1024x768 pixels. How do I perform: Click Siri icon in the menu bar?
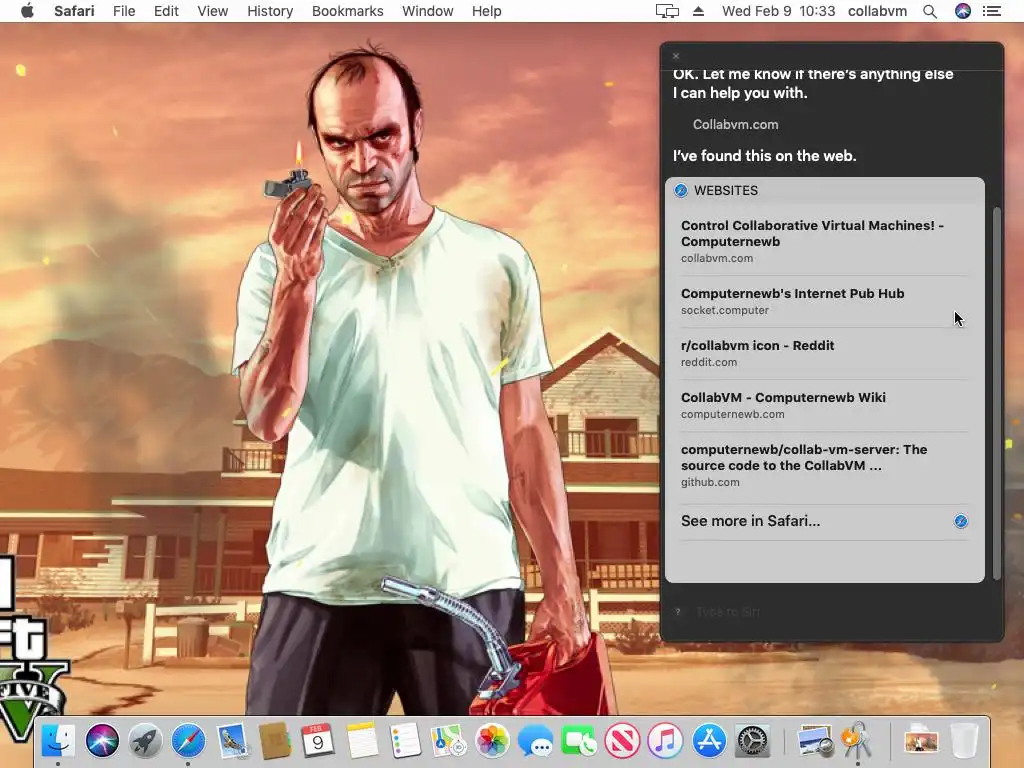pyautogui.click(x=963, y=11)
